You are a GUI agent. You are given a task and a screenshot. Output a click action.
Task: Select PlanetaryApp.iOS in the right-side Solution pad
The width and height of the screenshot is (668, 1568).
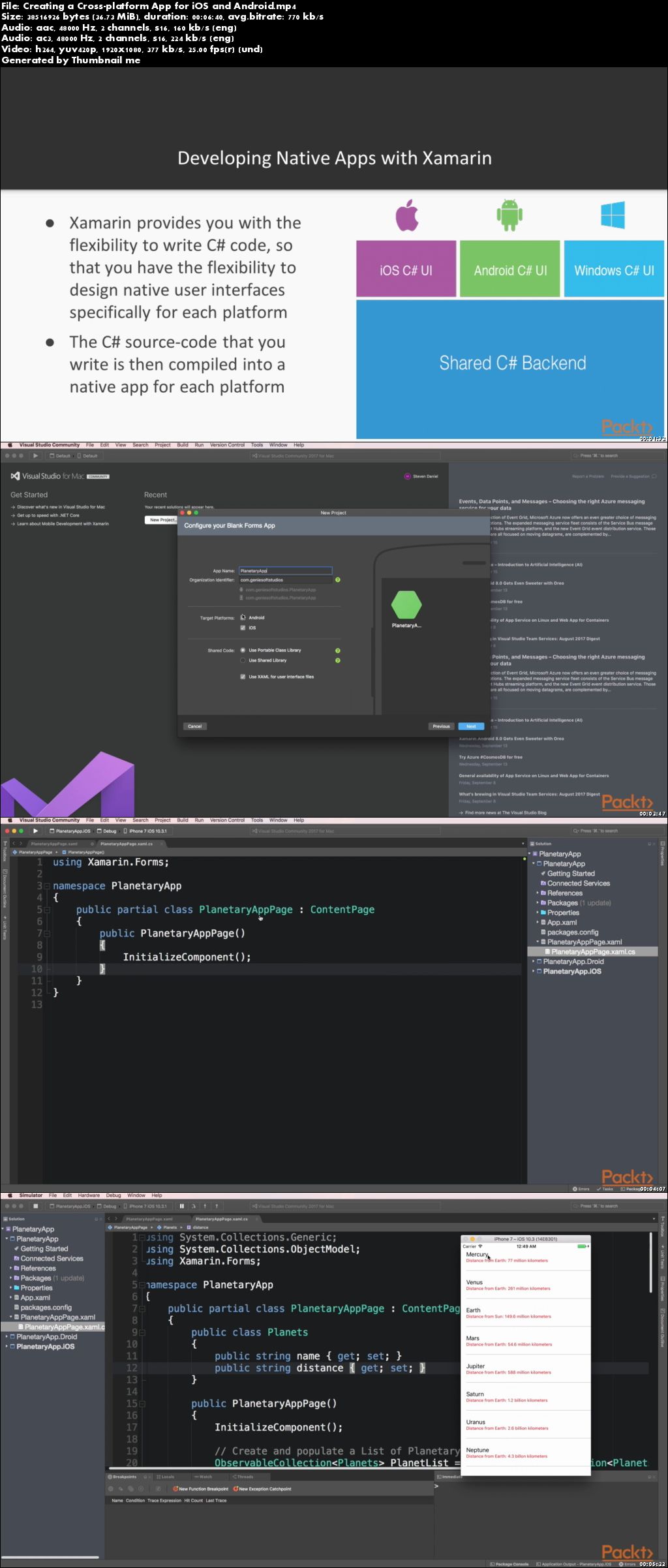[x=572, y=972]
